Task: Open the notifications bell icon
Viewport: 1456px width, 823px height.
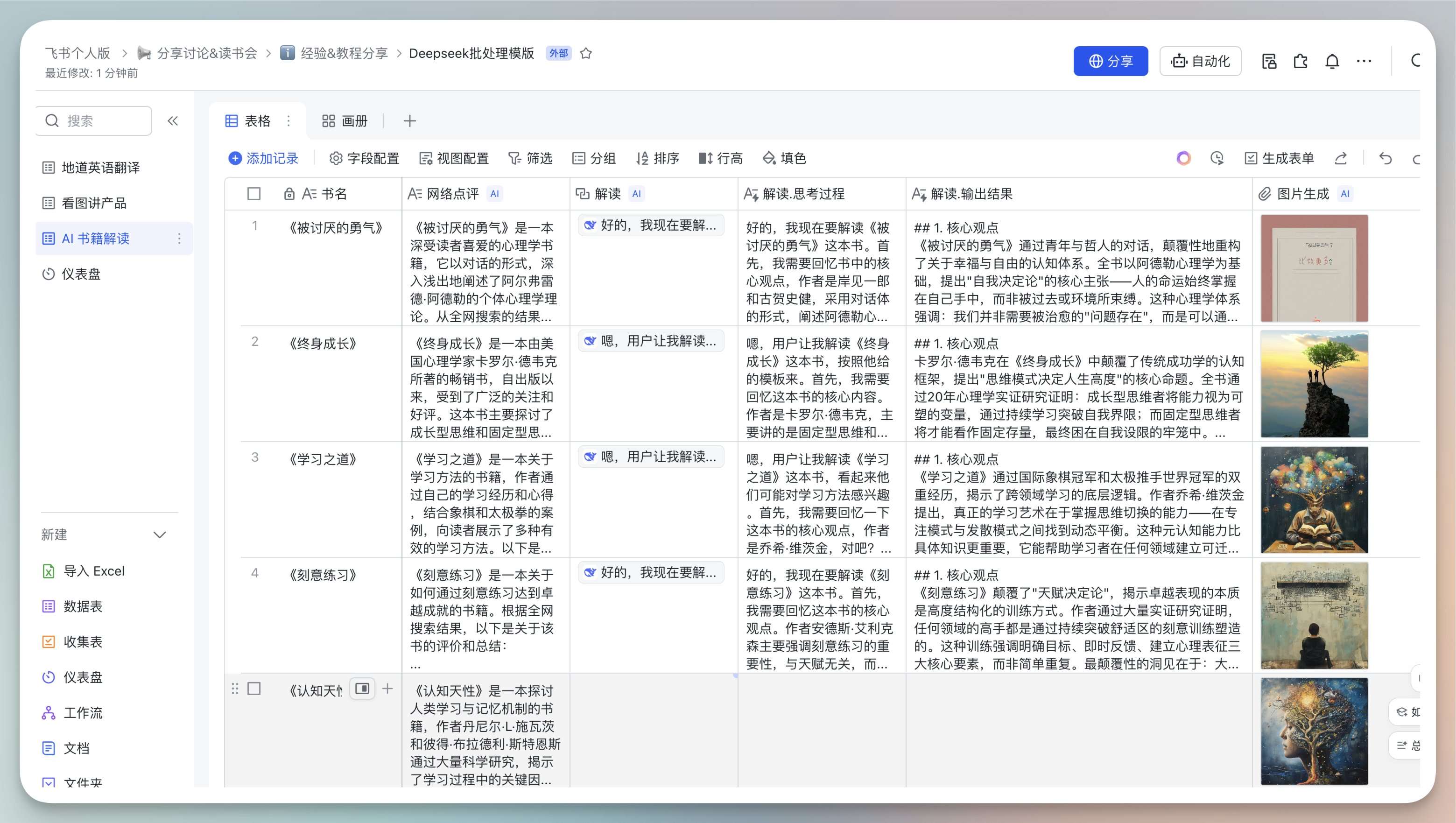Action: [1332, 61]
